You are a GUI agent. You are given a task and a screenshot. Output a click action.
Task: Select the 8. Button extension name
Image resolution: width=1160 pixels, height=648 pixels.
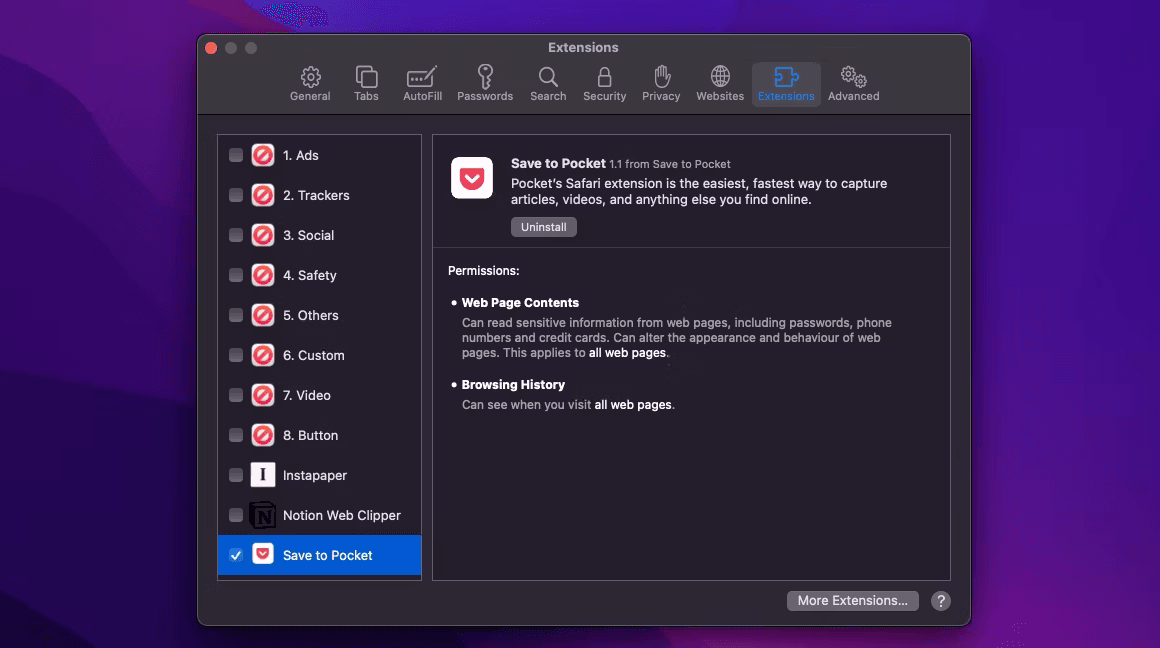click(310, 435)
